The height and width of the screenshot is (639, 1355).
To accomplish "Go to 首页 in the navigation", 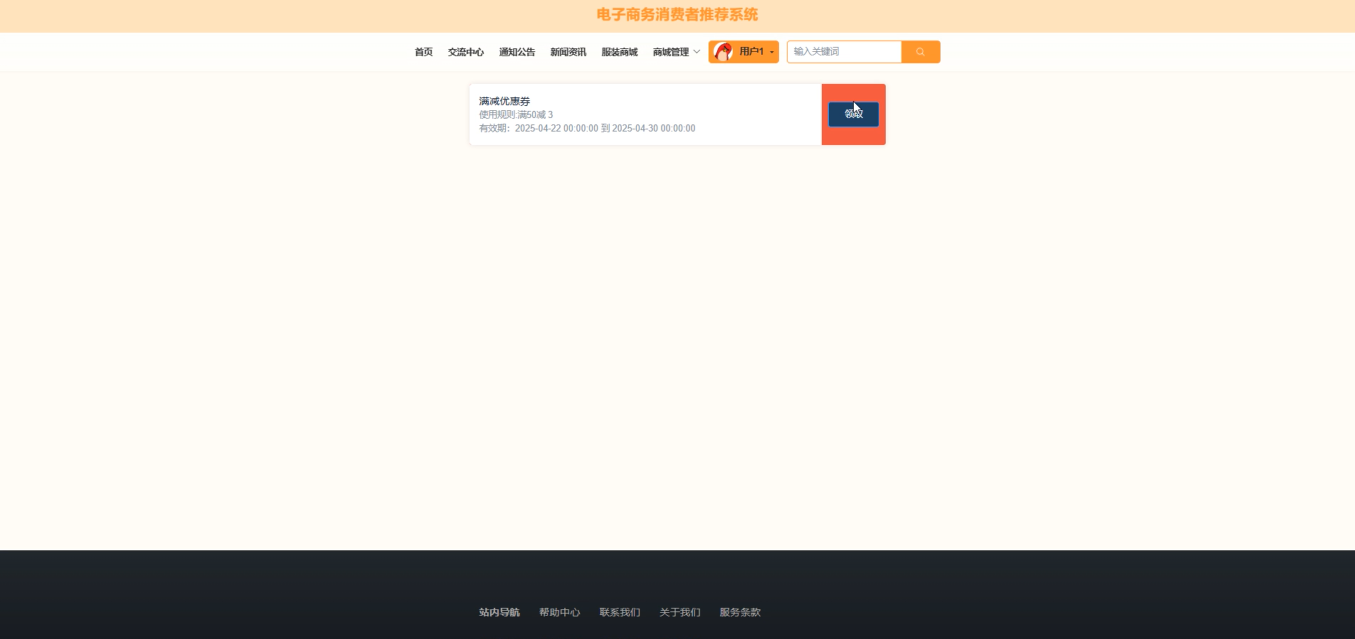I will coord(424,52).
